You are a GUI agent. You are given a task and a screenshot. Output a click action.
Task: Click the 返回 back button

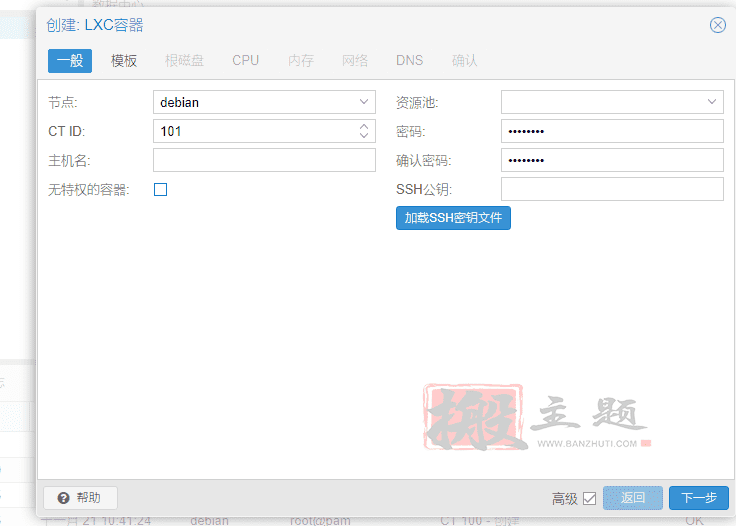click(x=633, y=498)
